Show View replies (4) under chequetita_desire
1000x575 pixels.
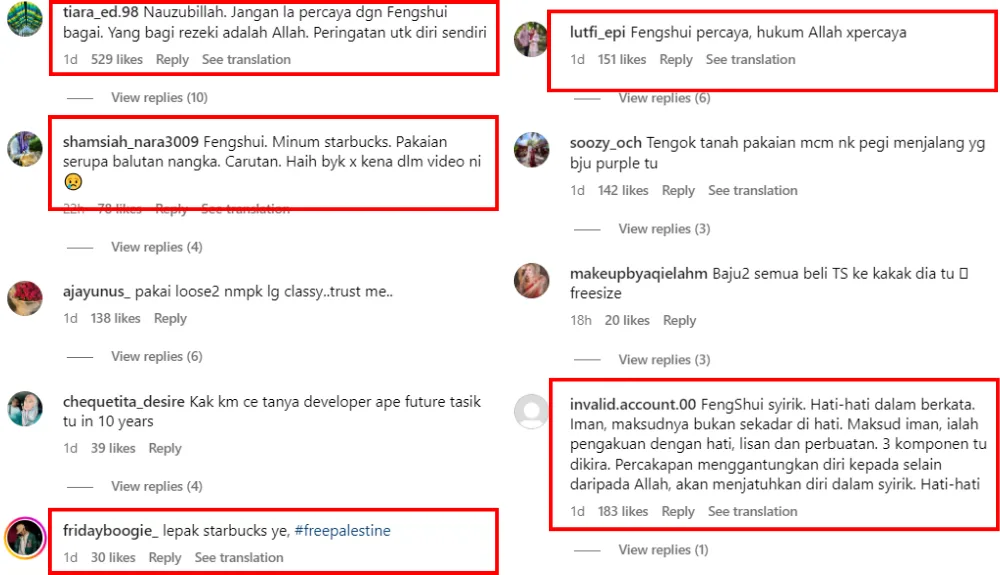coord(157,486)
